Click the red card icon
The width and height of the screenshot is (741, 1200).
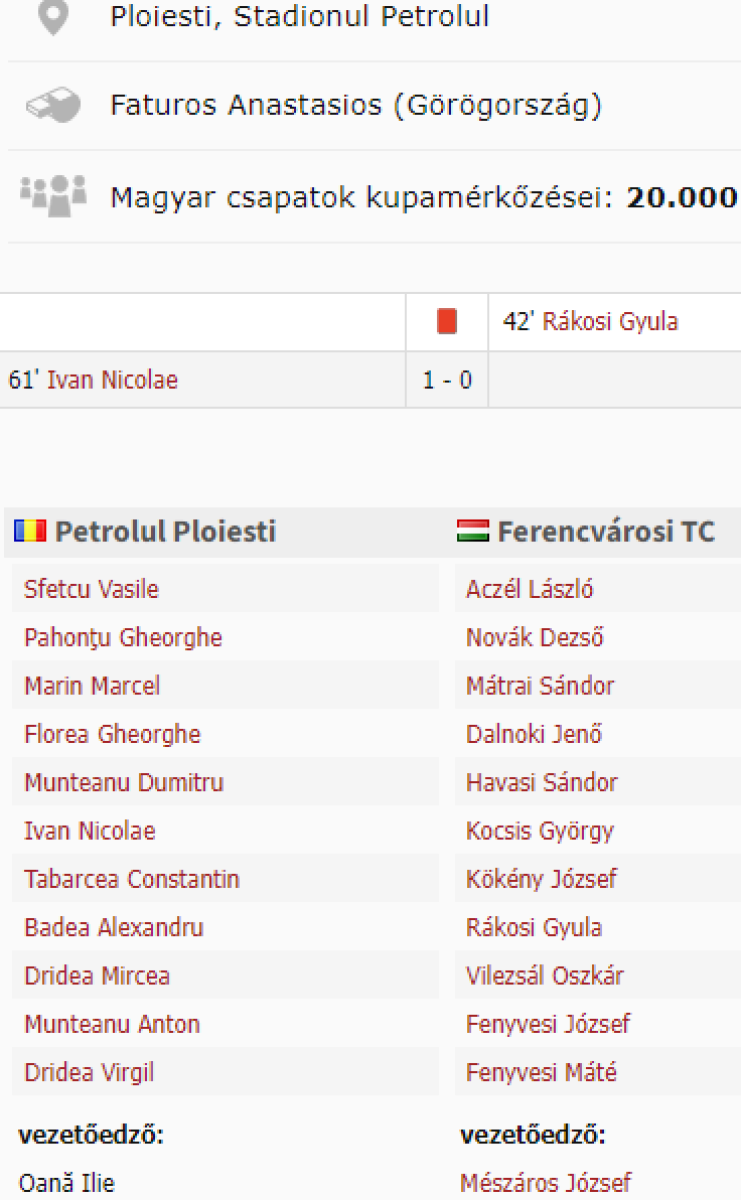[447, 322]
